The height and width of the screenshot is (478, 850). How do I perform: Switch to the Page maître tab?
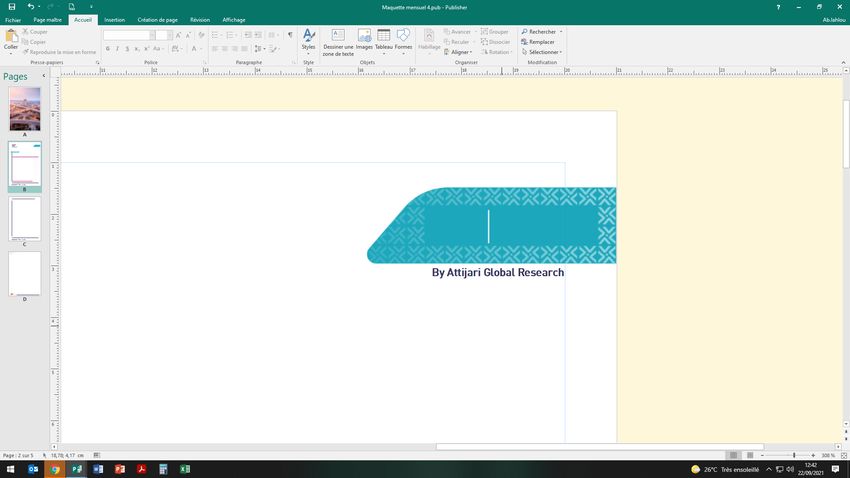click(x=48, y=20)
